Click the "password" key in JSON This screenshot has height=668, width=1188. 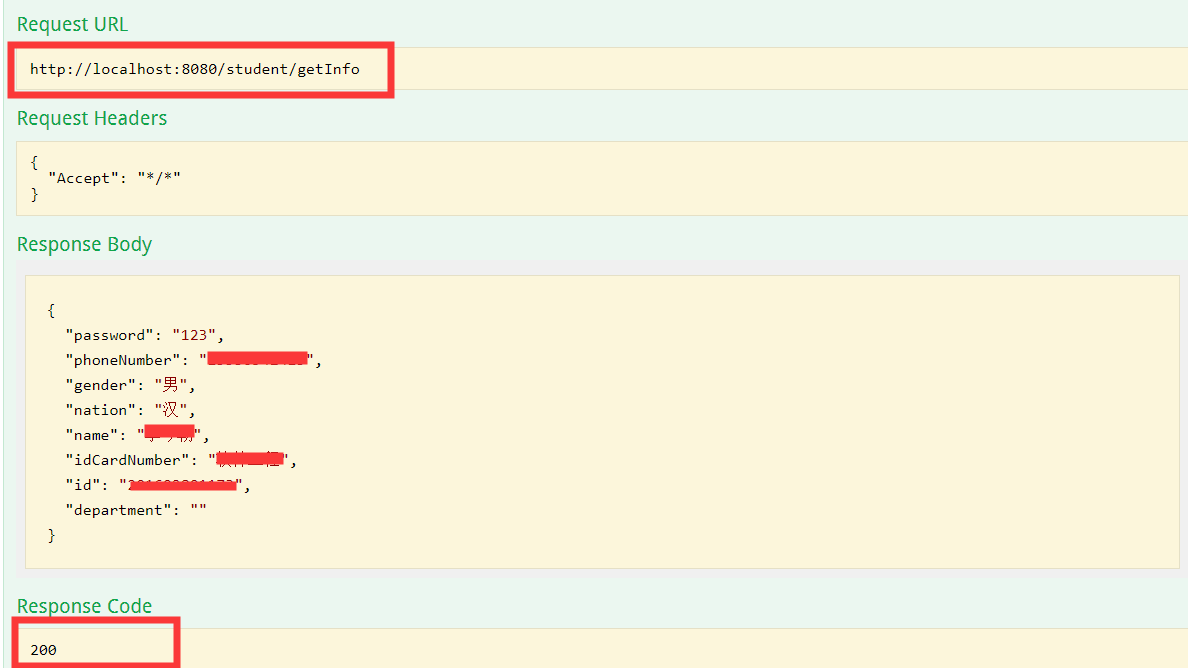[x=109, y=335]
